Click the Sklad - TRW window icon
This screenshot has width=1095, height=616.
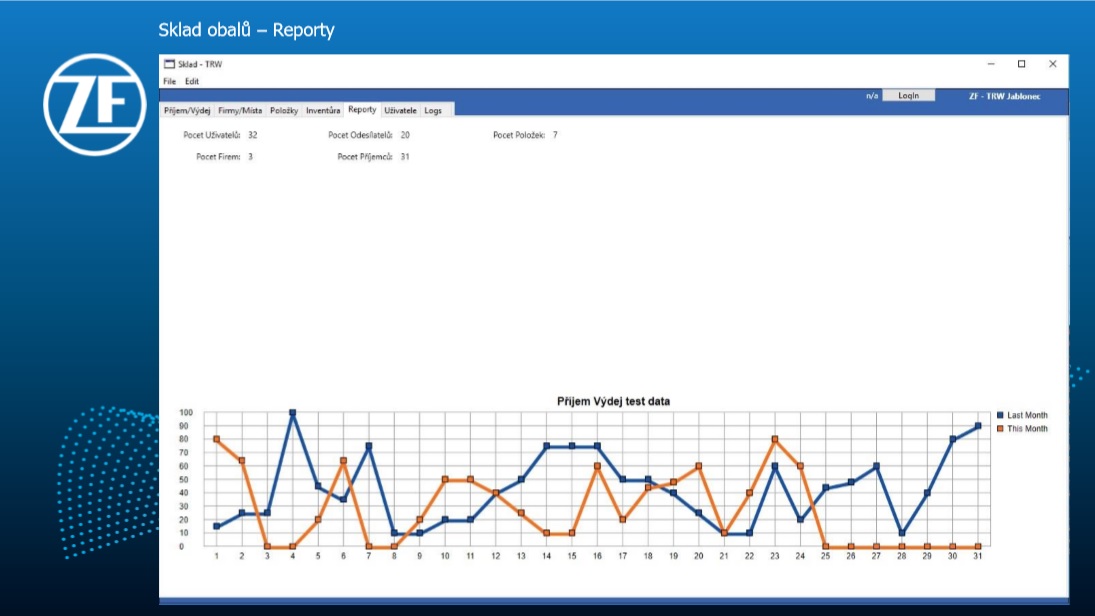[169, 64]
